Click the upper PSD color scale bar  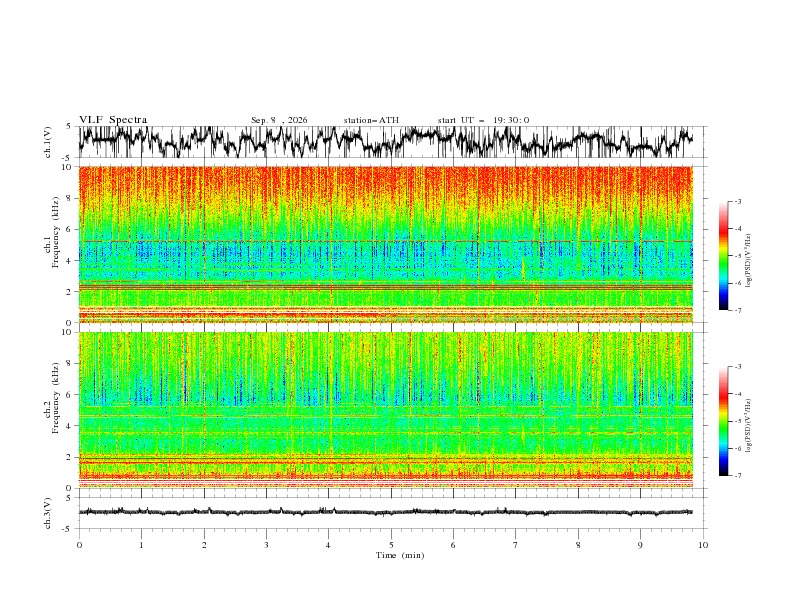[x=723, y=256]
